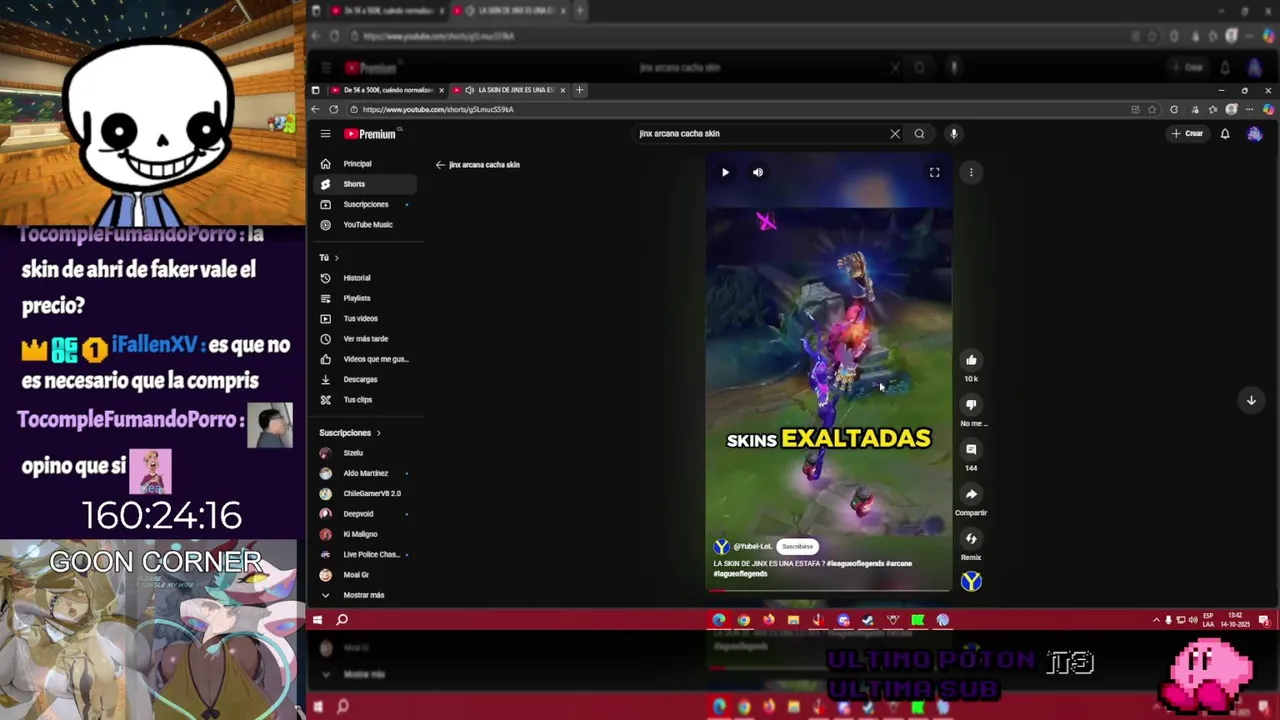Viewport: 1280px width, 720px height.
Task: Open the account avatar menu on YouTube
Action: 1255,134
